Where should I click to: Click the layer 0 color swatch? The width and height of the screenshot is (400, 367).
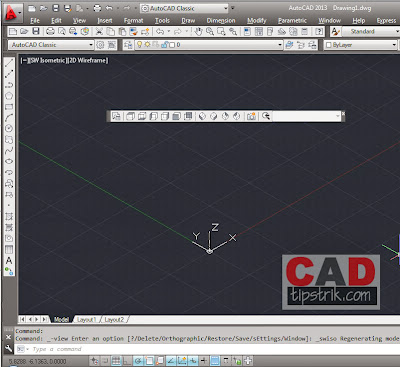(172, 45)
